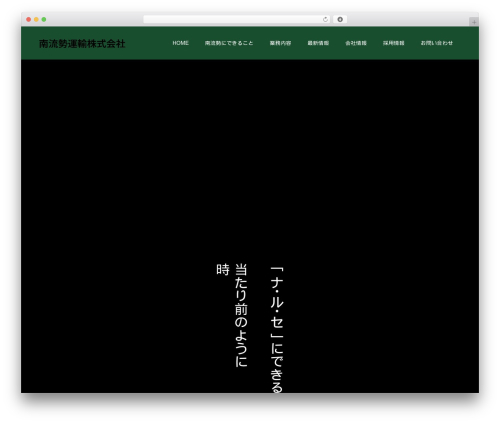This screenshot has width=500, height=423.
Task: Open the HOME menu item
Action: pos(180,43)
